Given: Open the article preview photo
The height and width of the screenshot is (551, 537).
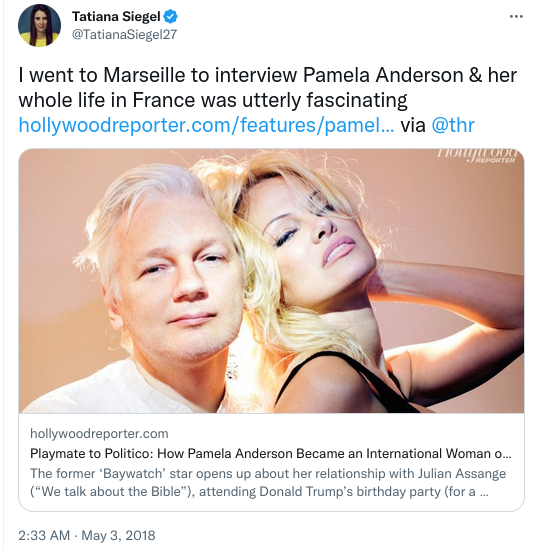Looking at the screenshot, I should (271, 281).
